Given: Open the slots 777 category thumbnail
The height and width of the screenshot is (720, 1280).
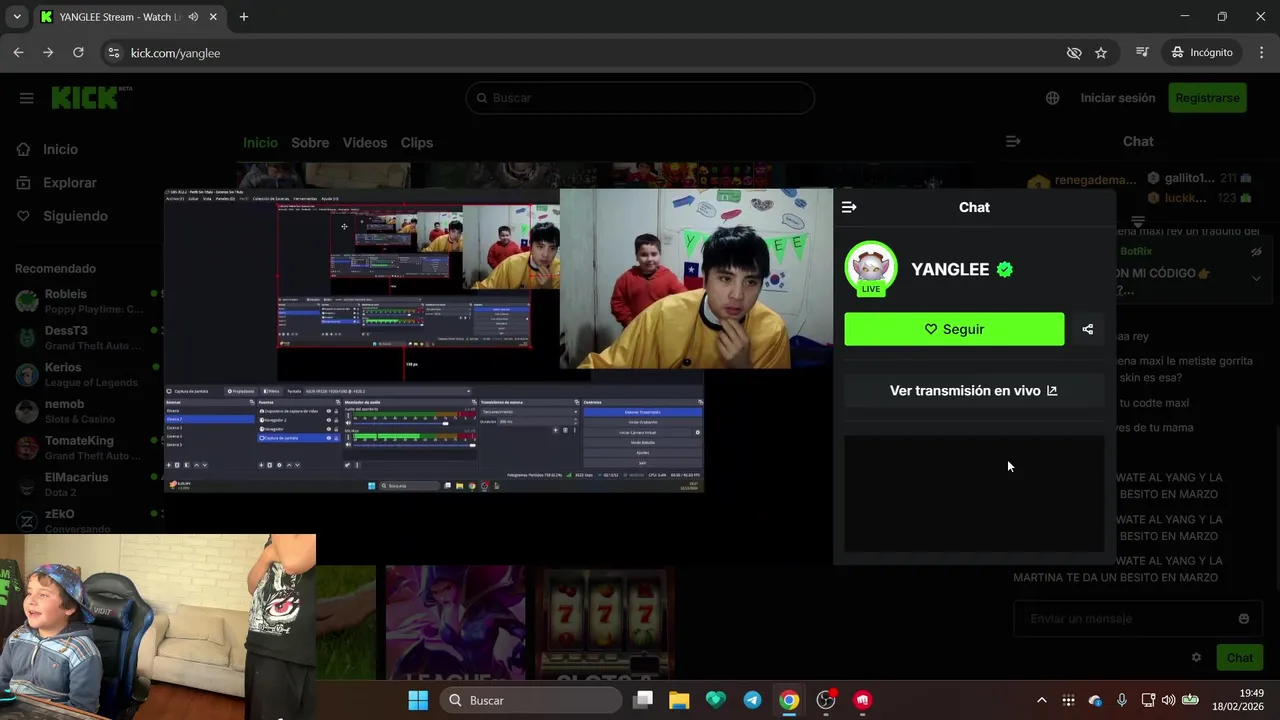Looking at the screenshot, I should [605, 622].
